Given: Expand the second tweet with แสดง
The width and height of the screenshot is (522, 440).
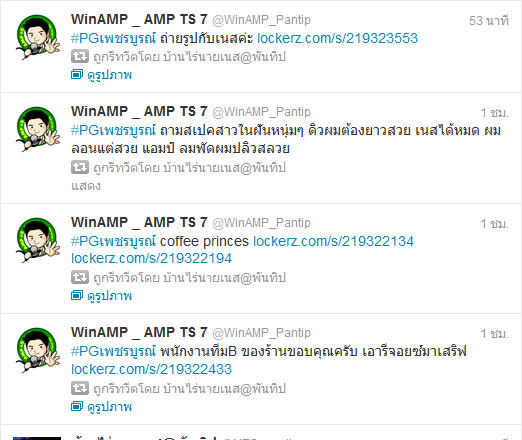Looking at the screenshot, I should tap(86, 186).
